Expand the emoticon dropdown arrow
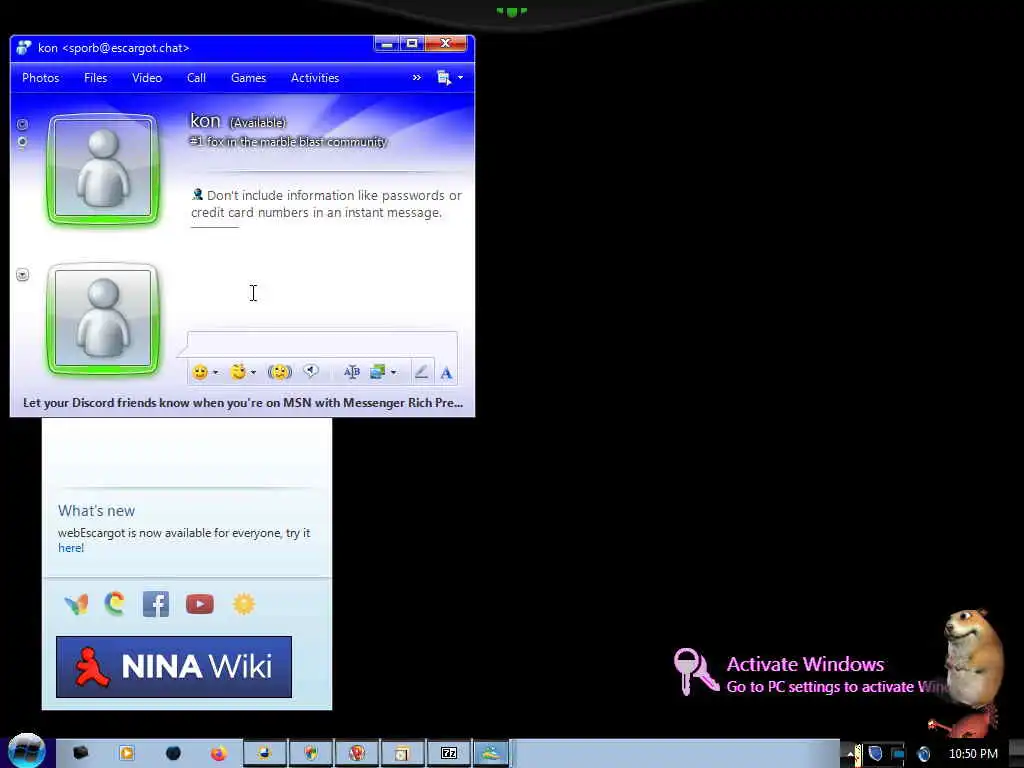Viewport: 1024px width, 768px height. tap(216, 372)
